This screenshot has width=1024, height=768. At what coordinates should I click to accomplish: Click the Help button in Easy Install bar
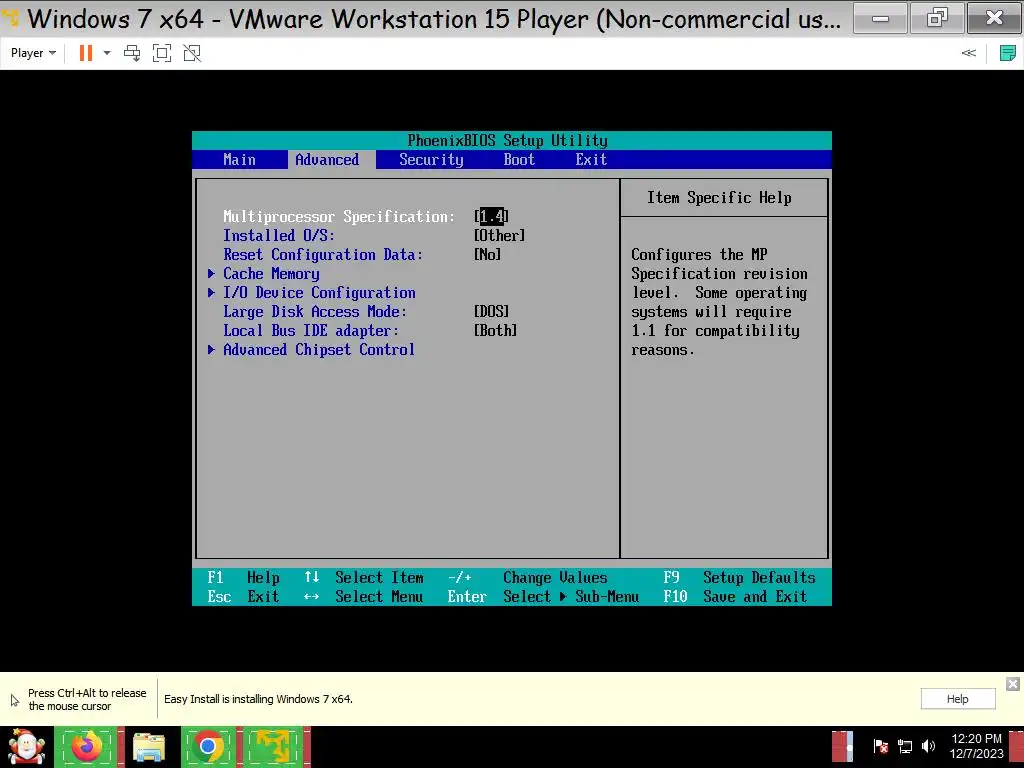(957, 699)
